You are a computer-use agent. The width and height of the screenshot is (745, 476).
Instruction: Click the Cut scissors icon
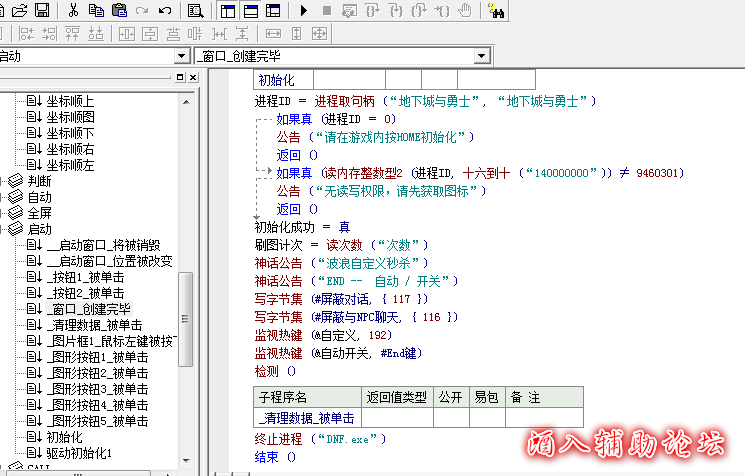click(73, 10)
